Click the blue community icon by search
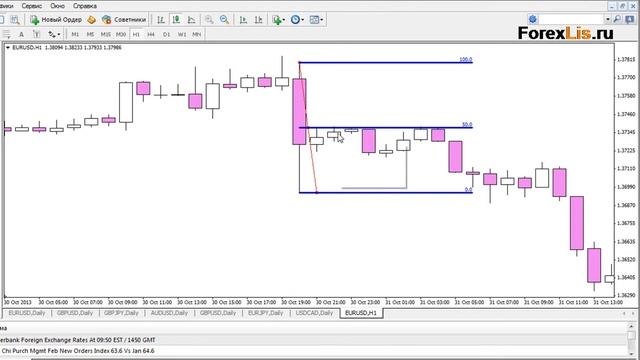Viewport: 640px width, 360px height. 532,19
